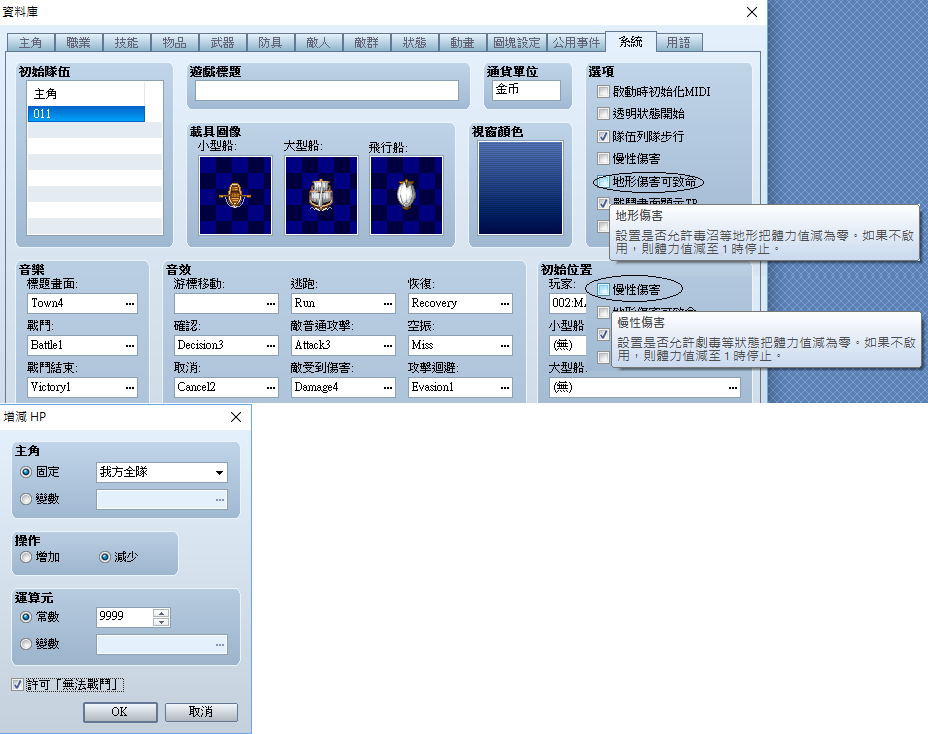The width and height of the screenshot is (928, 734).
Task: Open the 用語 tab
Action: pos(679,43)
